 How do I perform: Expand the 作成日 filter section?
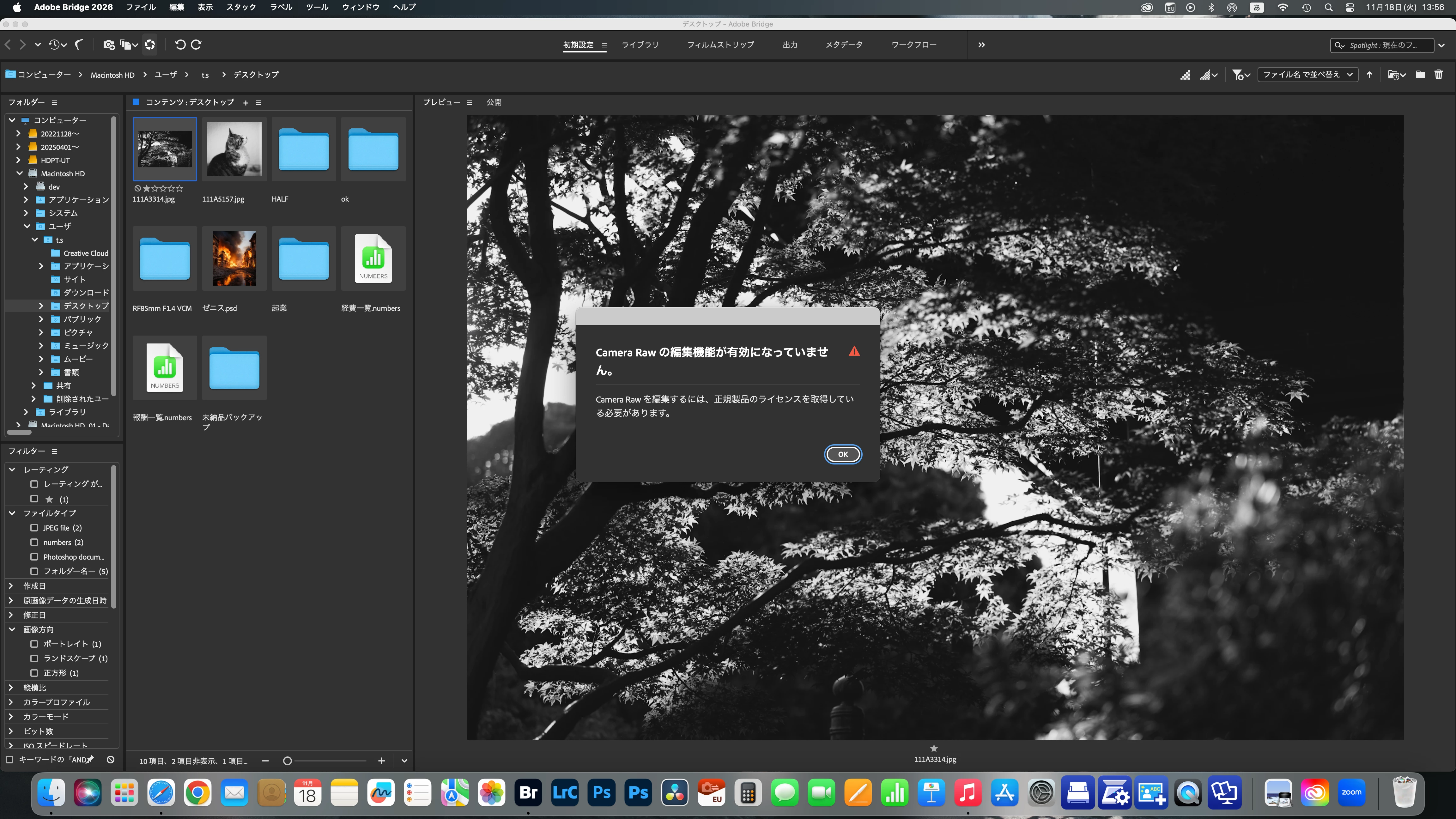(11, 586)
